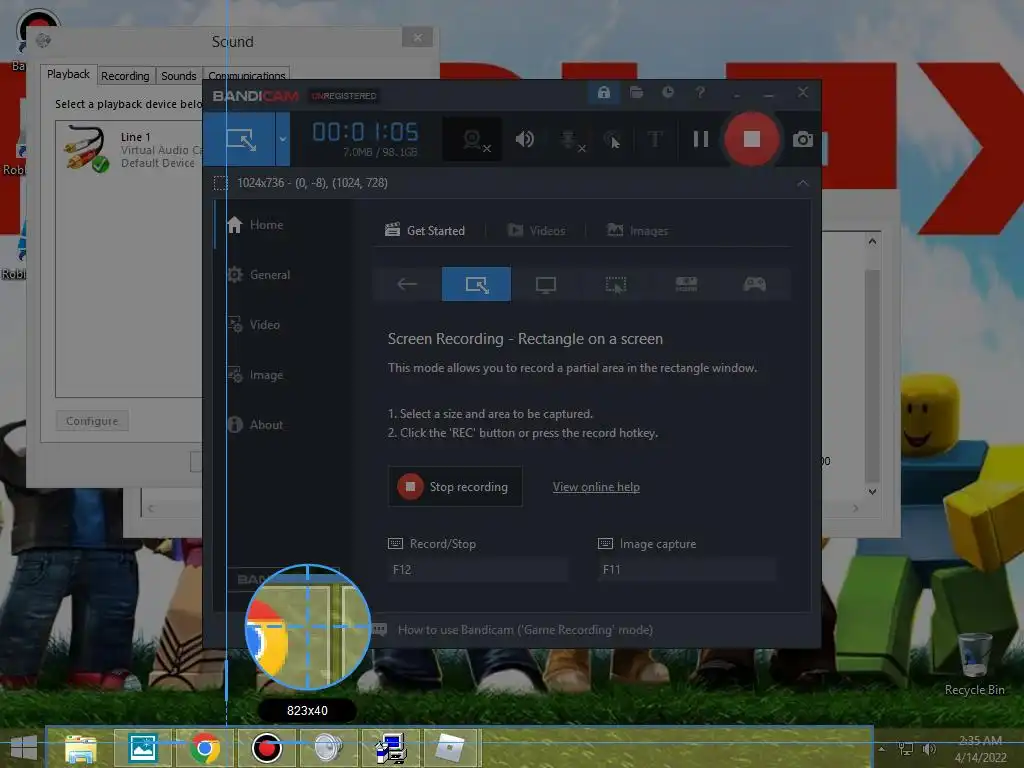Open the output folder icon in title bar

click(636, 93)
